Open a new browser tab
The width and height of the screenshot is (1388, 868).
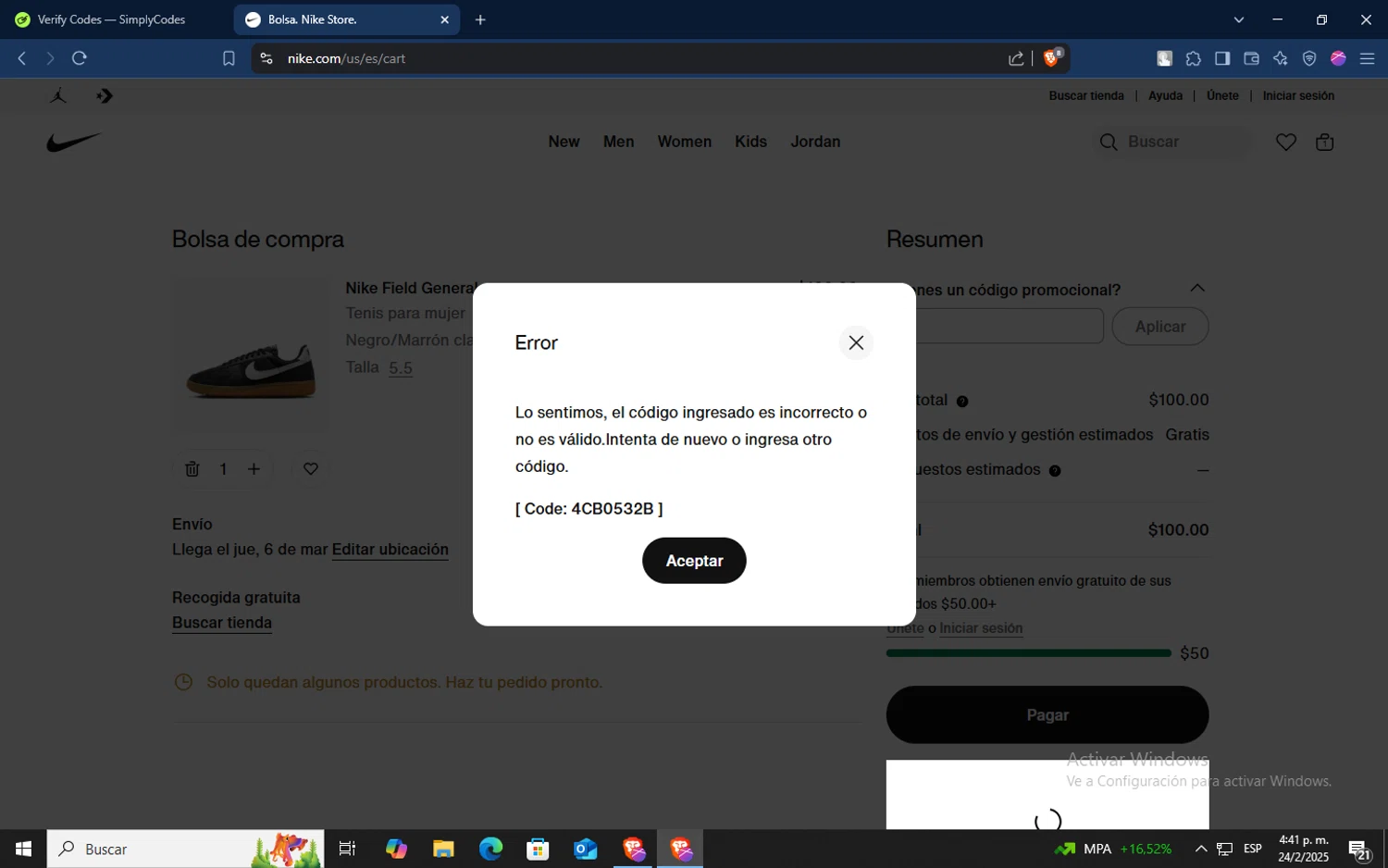pos(480,19)
